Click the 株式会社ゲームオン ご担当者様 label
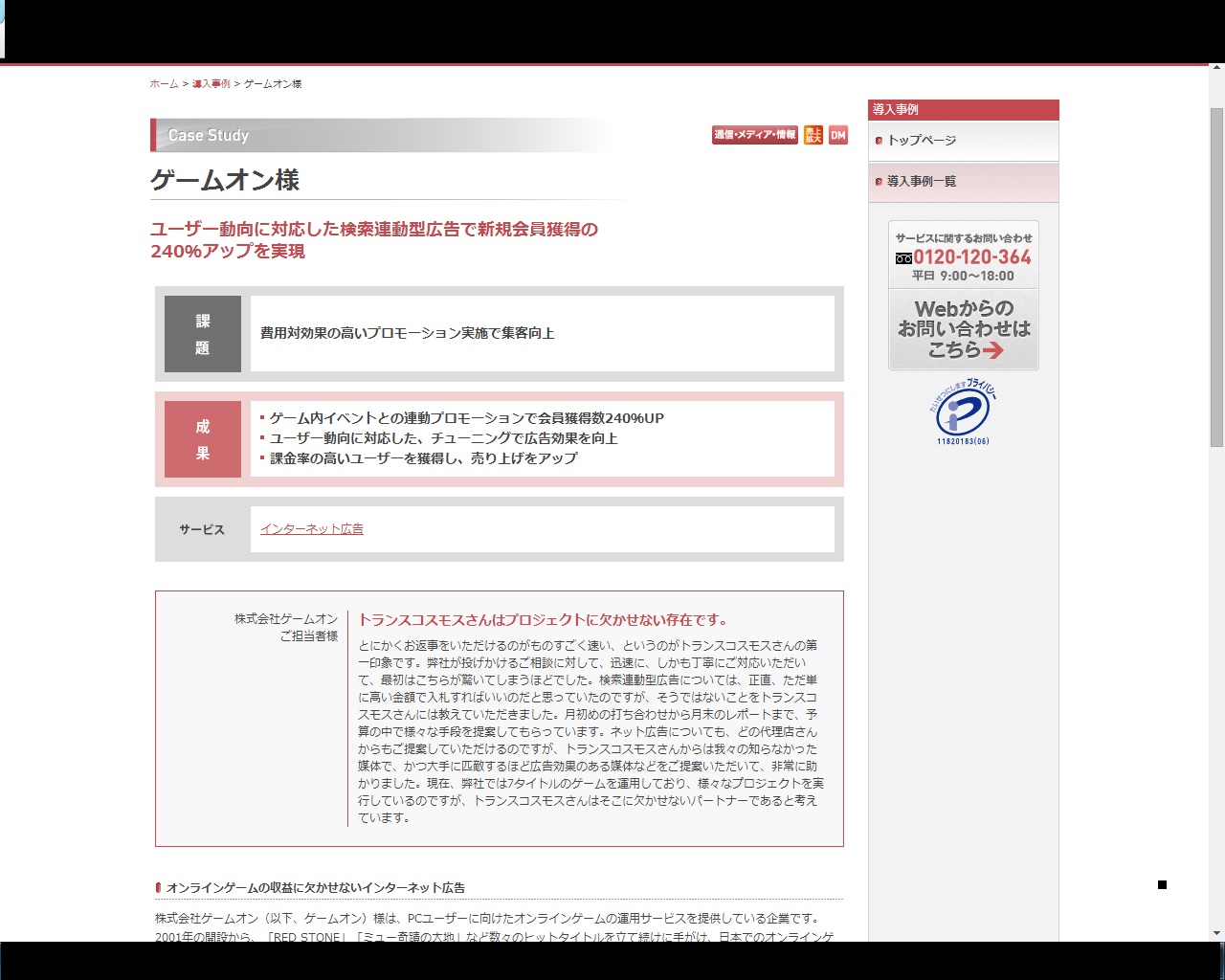 coord(286,628)
